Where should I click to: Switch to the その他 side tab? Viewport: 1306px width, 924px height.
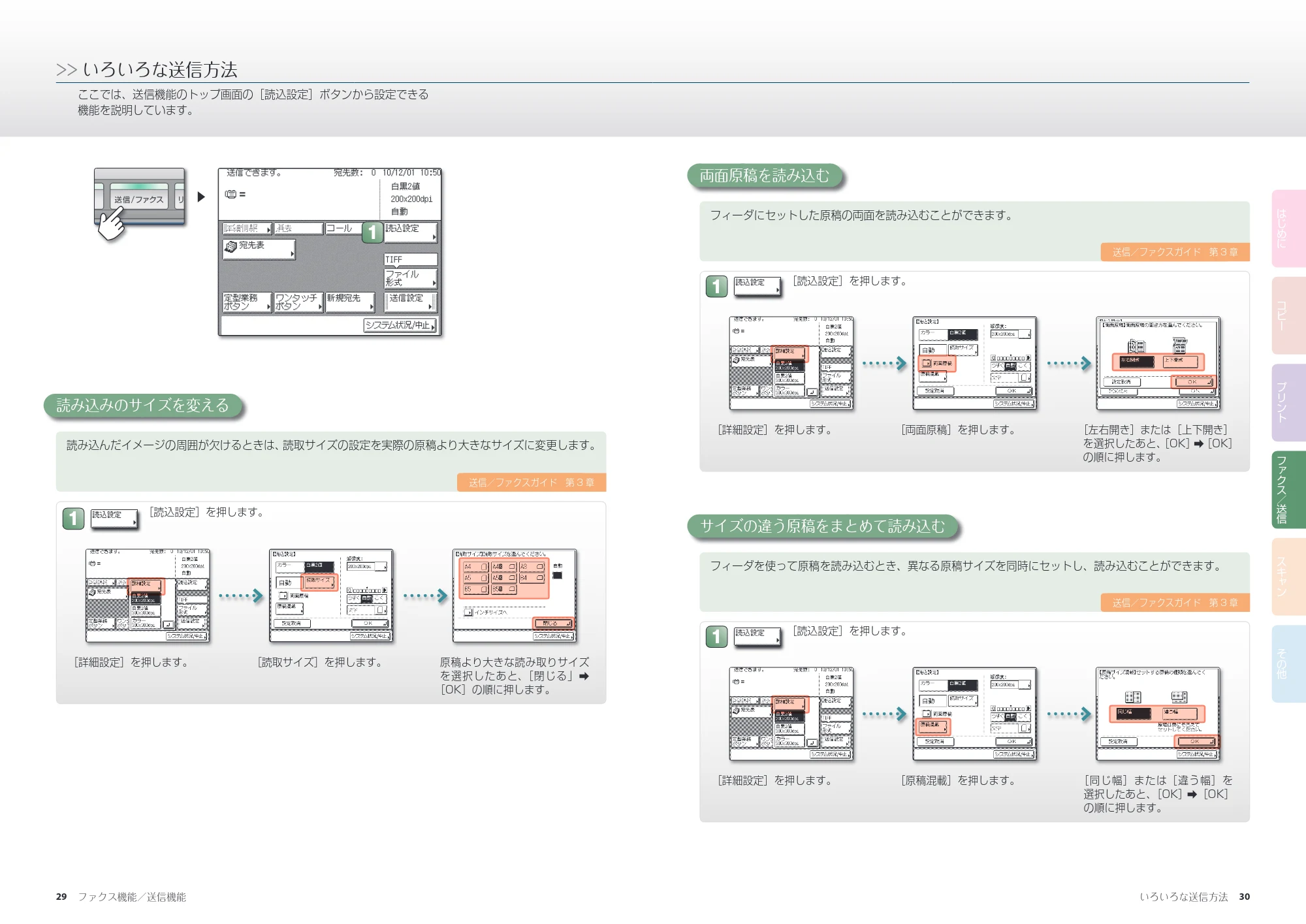1288,664
